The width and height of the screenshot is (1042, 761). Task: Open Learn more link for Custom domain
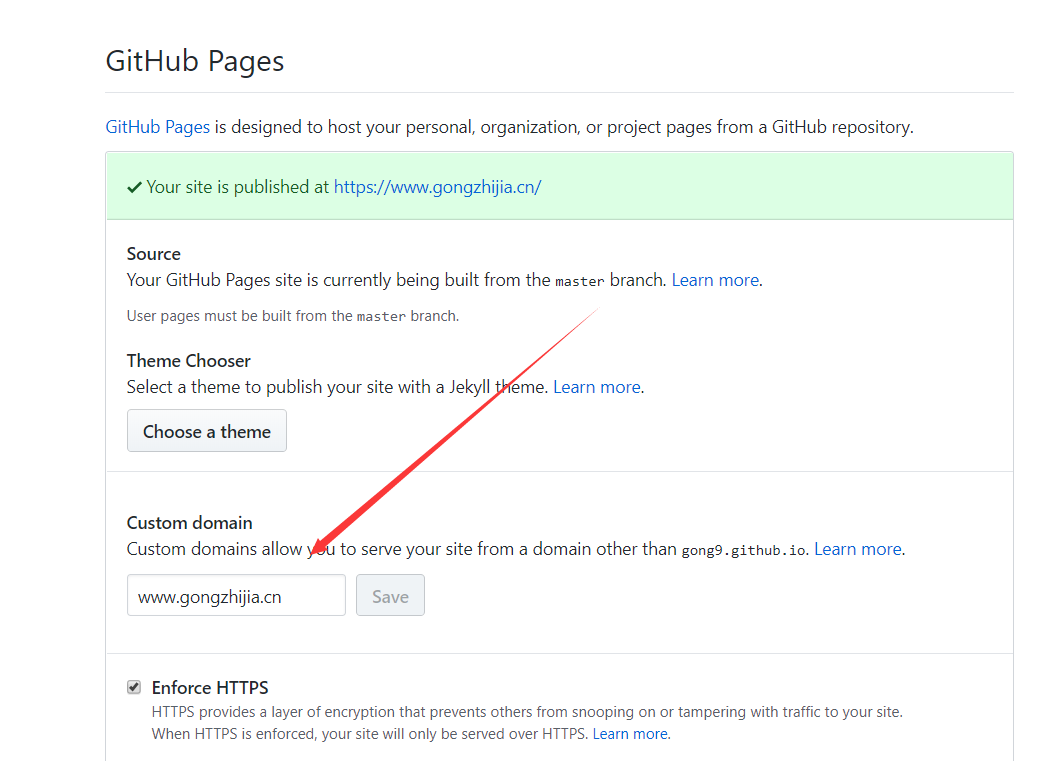tap(858, 549)
